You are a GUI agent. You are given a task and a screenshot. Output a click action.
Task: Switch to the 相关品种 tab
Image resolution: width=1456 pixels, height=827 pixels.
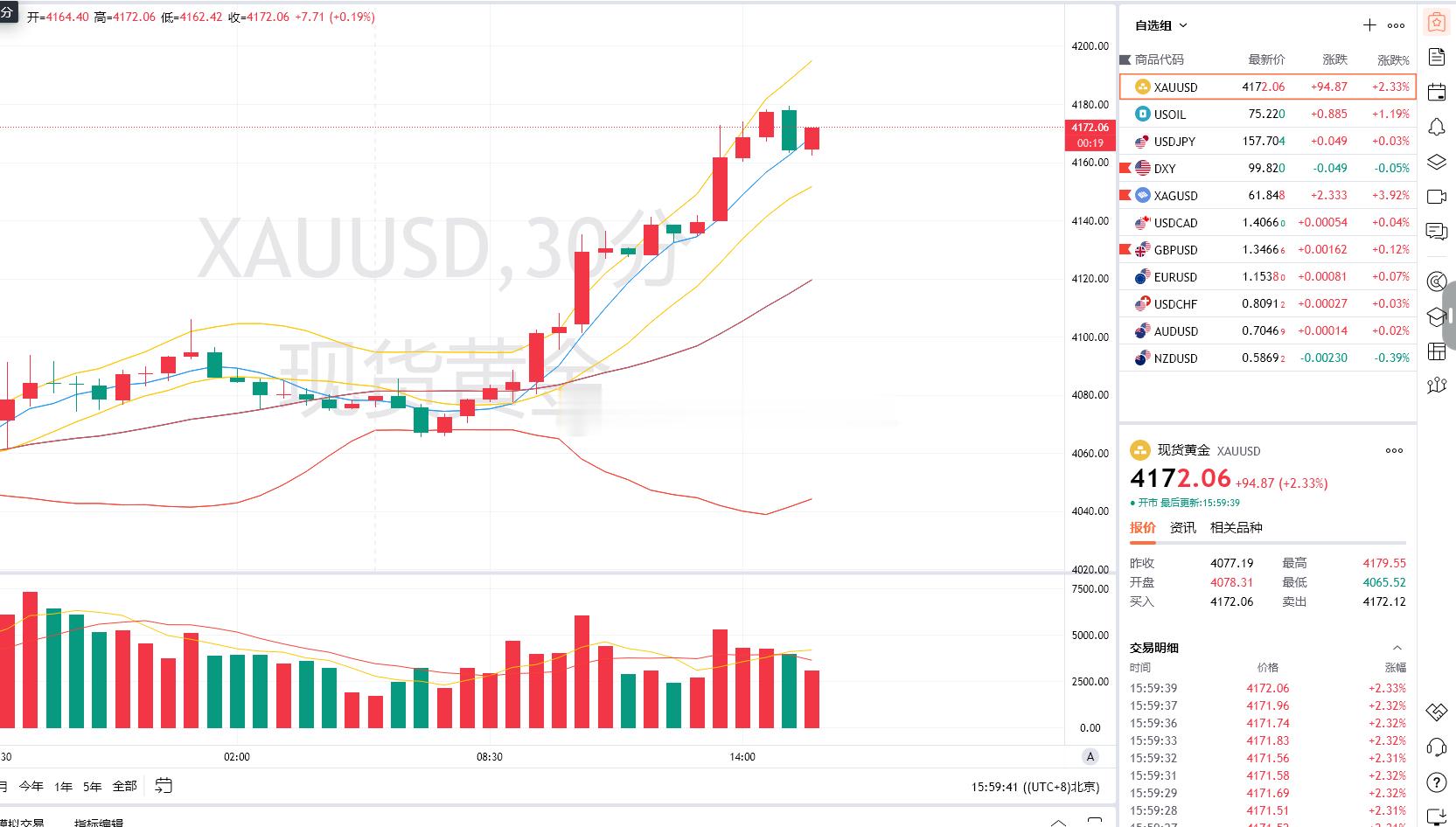(1236, 527)
